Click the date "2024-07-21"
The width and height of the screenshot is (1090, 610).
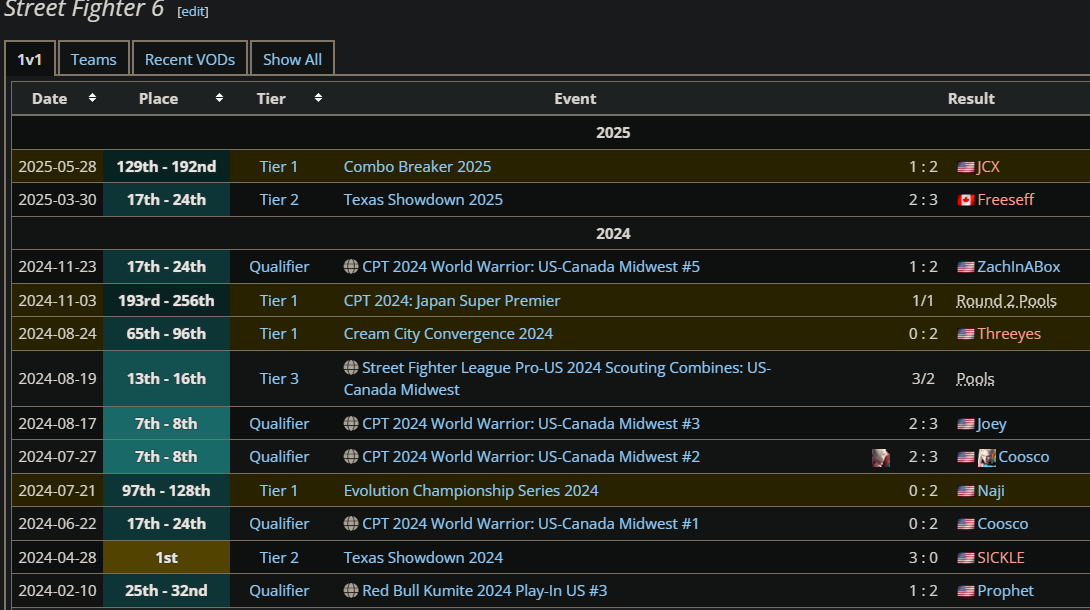point(58,491)
